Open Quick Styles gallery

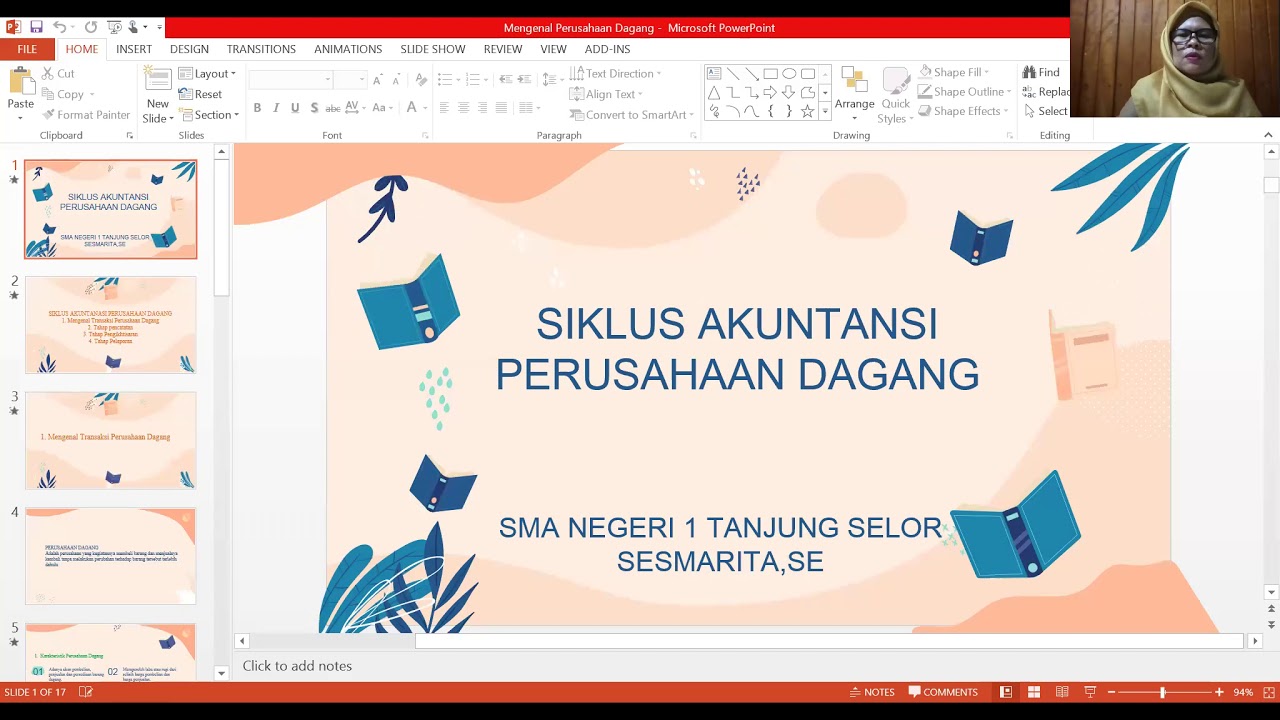point(895,95)
